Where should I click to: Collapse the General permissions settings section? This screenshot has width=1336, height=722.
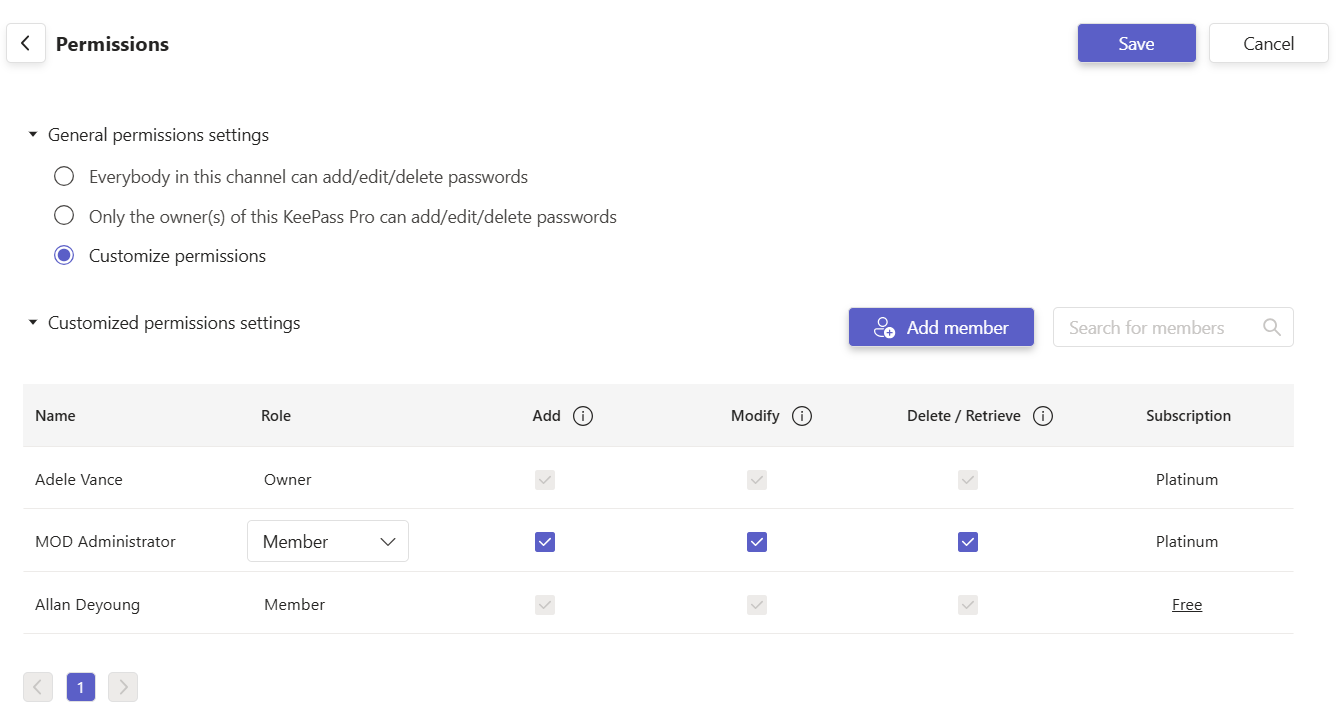33,135
